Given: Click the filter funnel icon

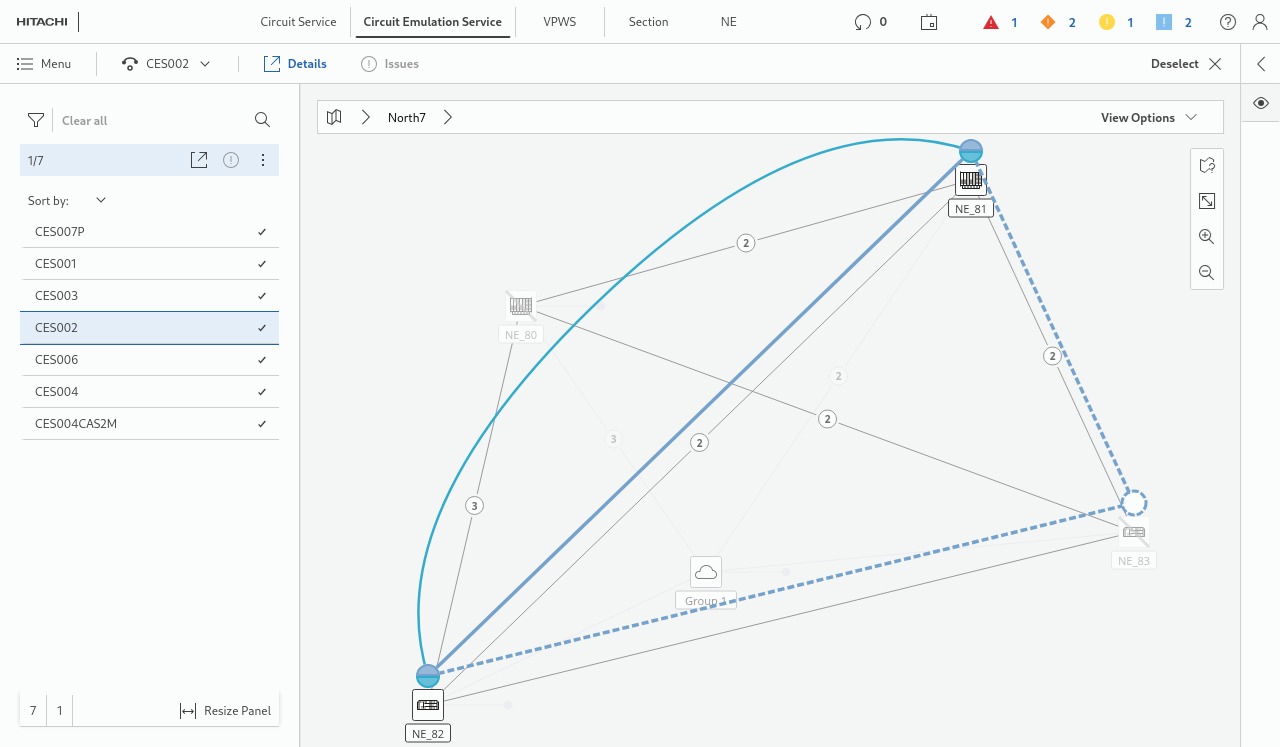Looking at the screenshot, I should tap(36, 120).
